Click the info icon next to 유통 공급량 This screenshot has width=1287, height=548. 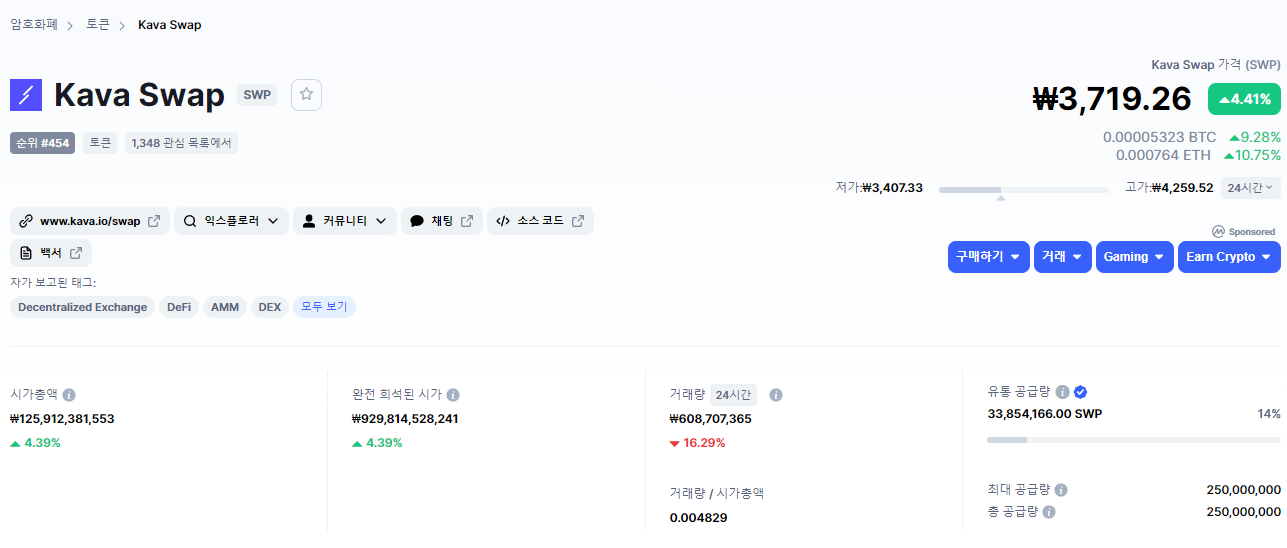point(1062,392)
